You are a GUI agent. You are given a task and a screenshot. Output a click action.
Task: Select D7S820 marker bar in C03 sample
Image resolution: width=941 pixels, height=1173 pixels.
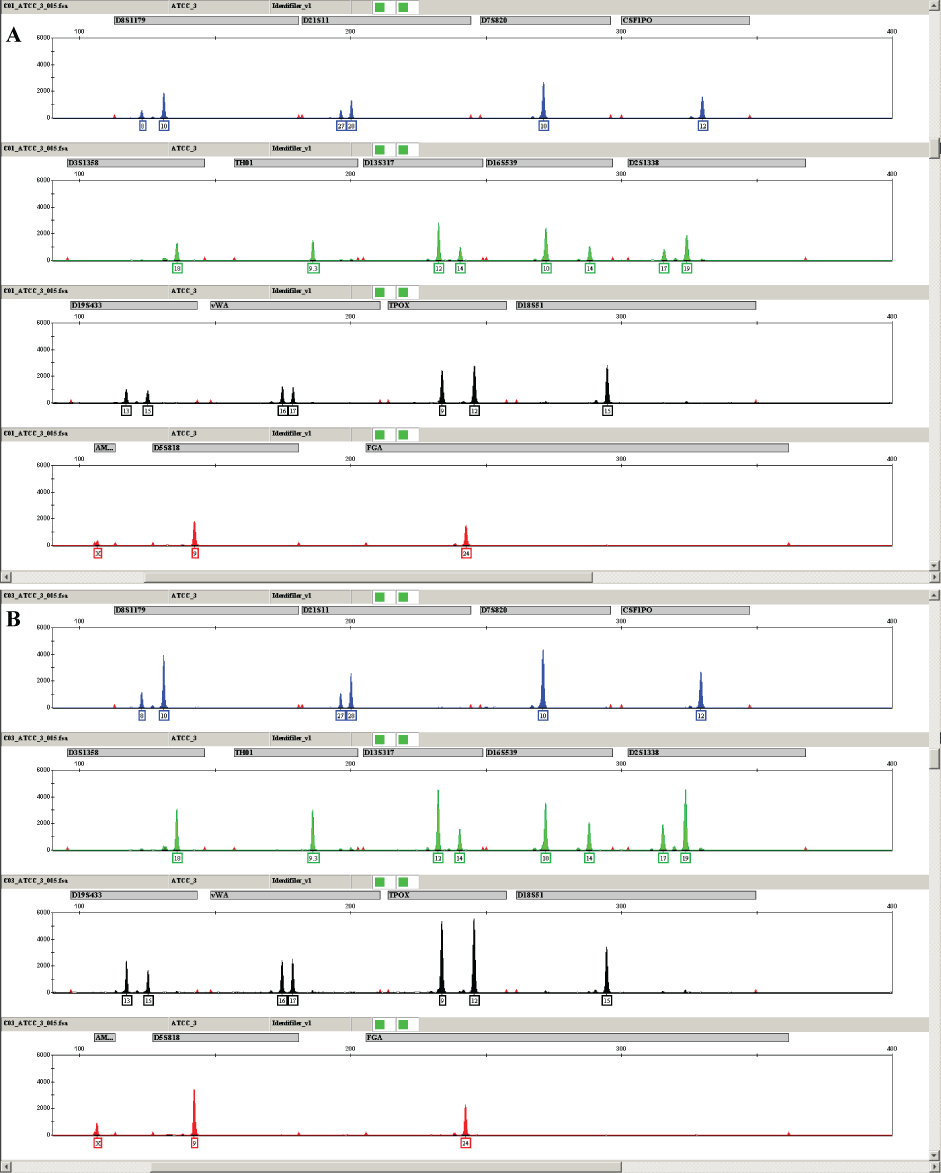coord(545,610)
